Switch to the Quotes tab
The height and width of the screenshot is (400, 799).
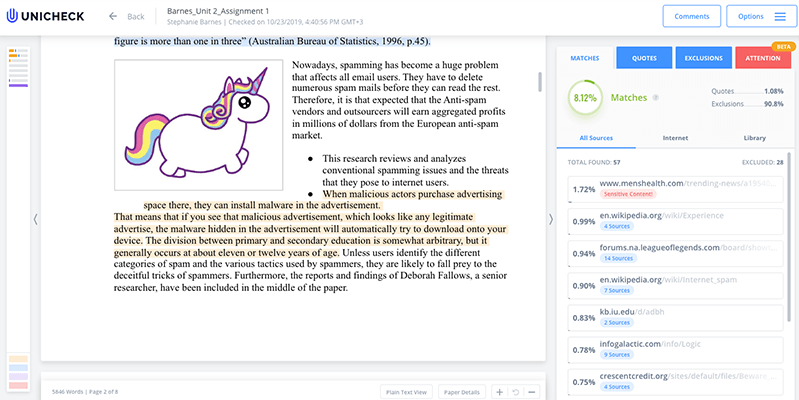pyautogui.click(x=644, y=58)
